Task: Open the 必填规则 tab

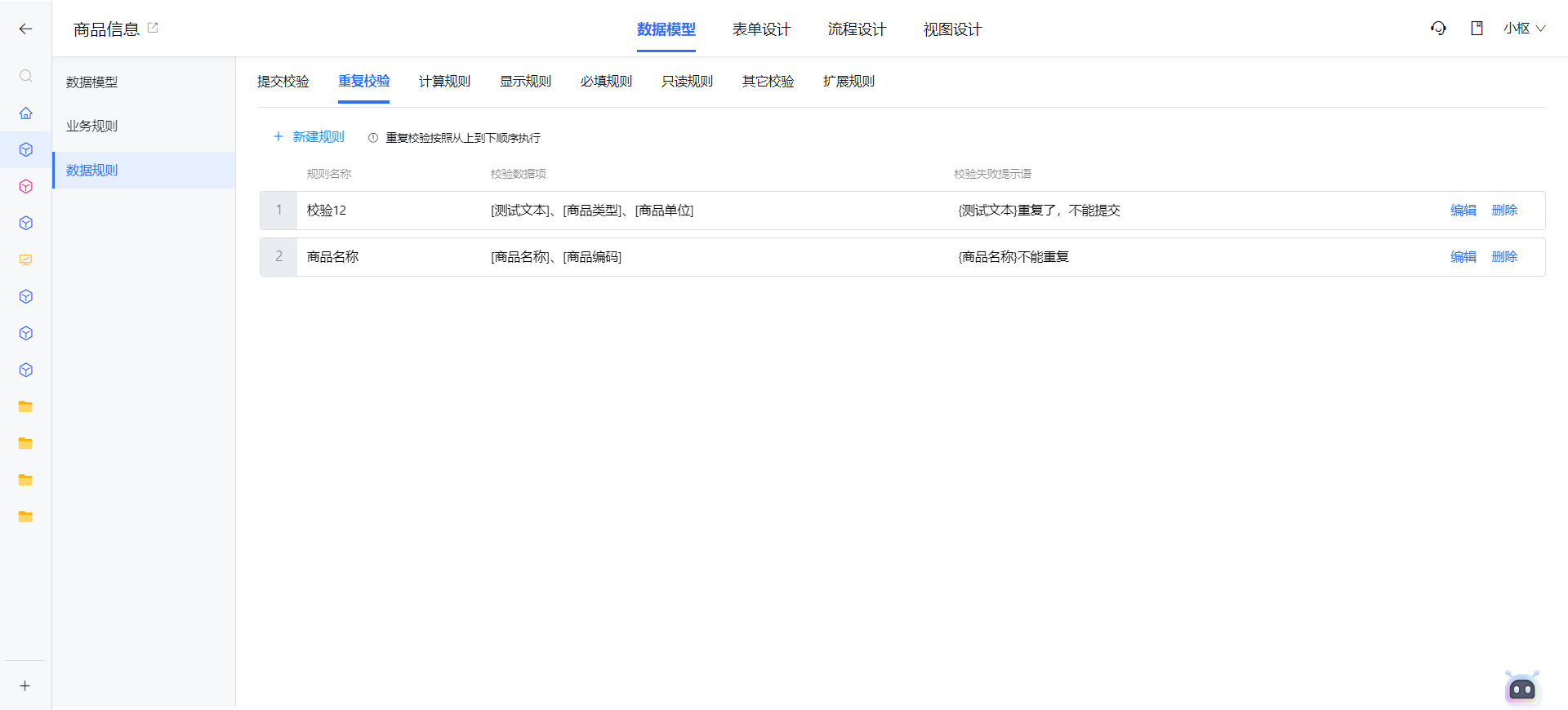Action: (x=606, y=82)
